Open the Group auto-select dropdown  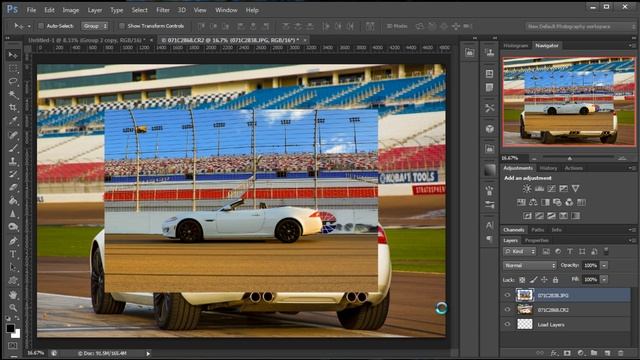click(x=95, y=26)
